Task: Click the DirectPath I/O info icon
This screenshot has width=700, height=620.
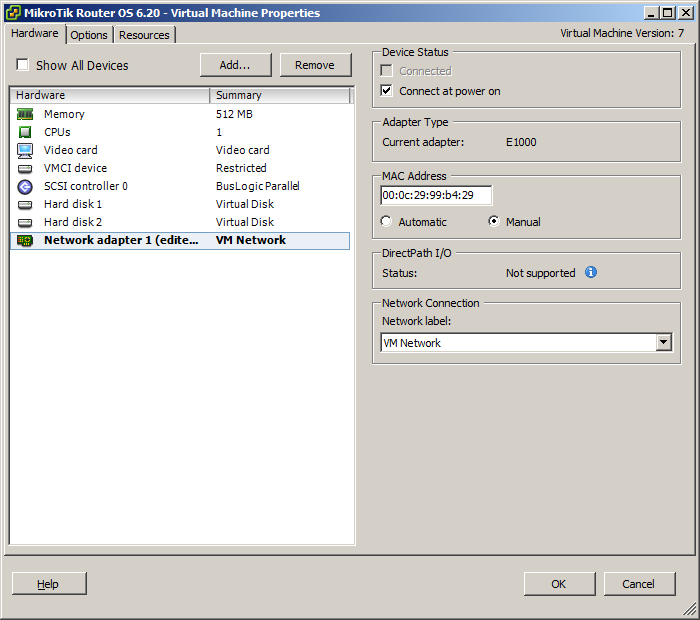Action: 591,272
